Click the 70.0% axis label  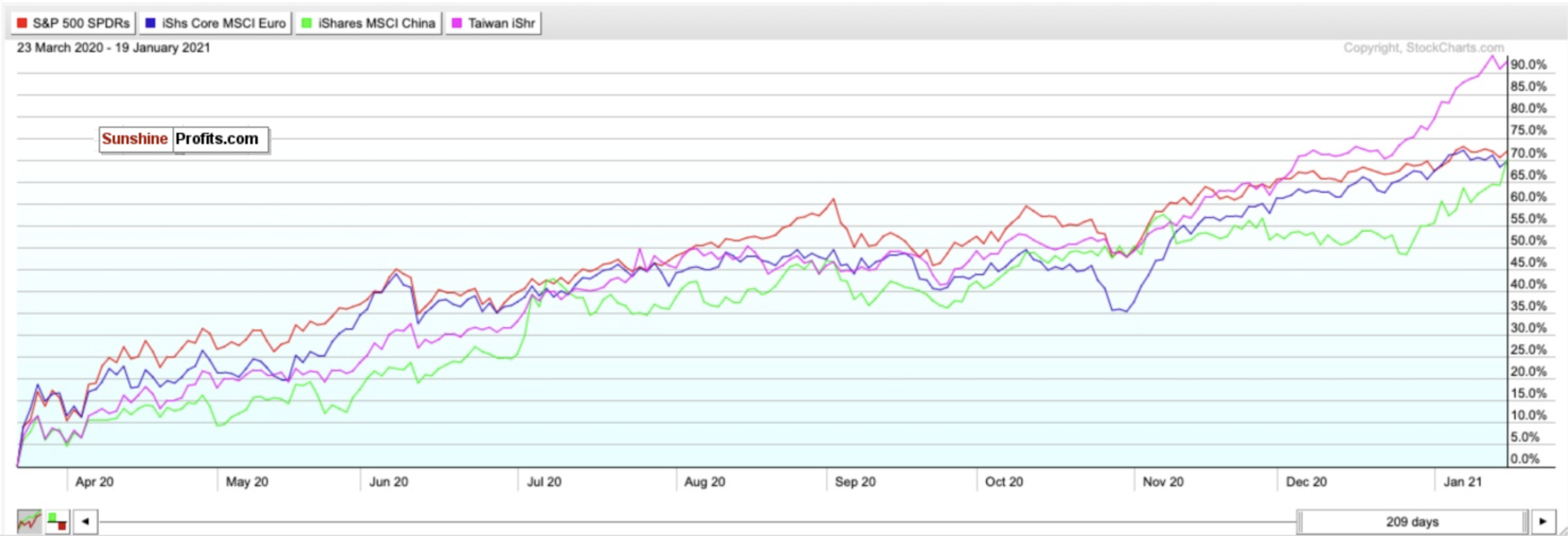pos(1528,153)
